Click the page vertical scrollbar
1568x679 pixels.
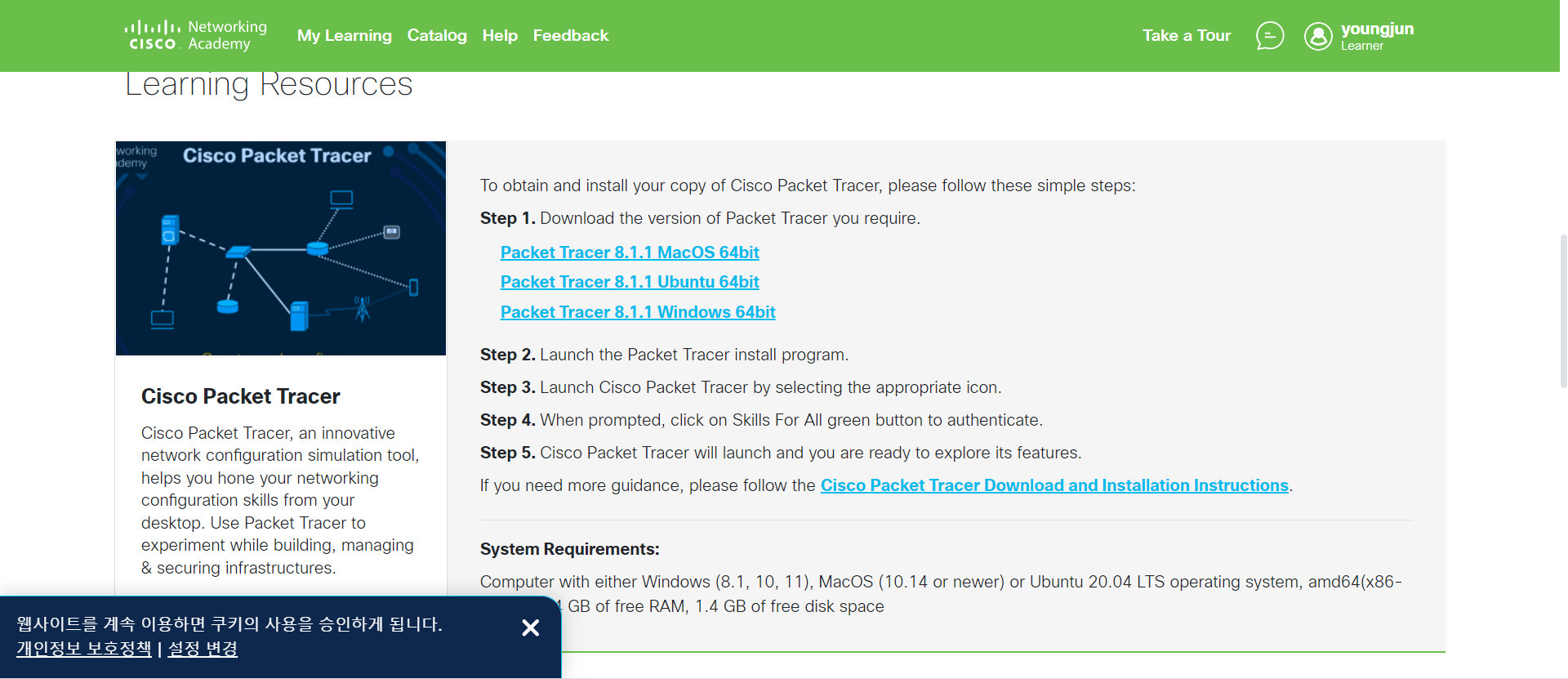(x=1563, y=310)
